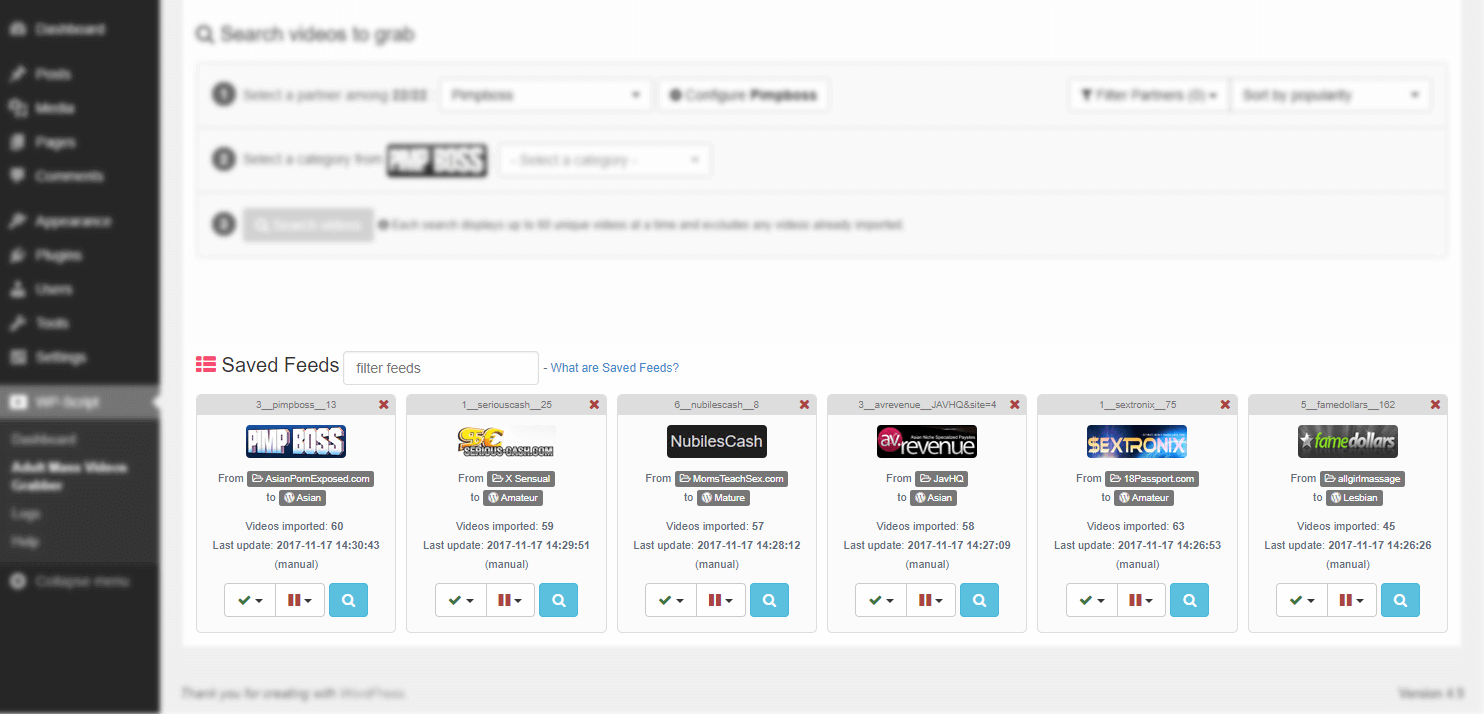Click the 18Passport.com source tag

click(1152, 478)
